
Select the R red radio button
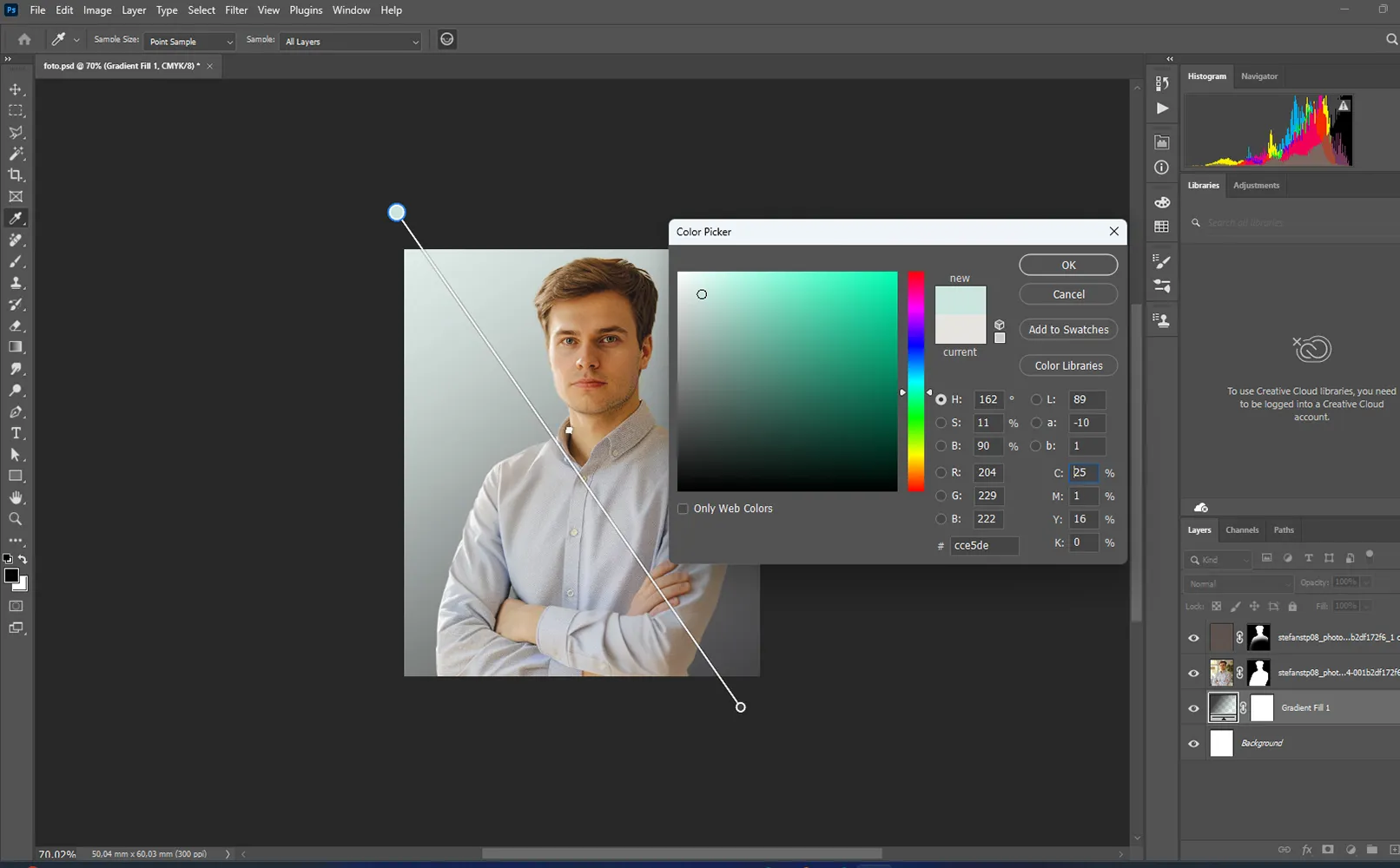tap(941, 472)
